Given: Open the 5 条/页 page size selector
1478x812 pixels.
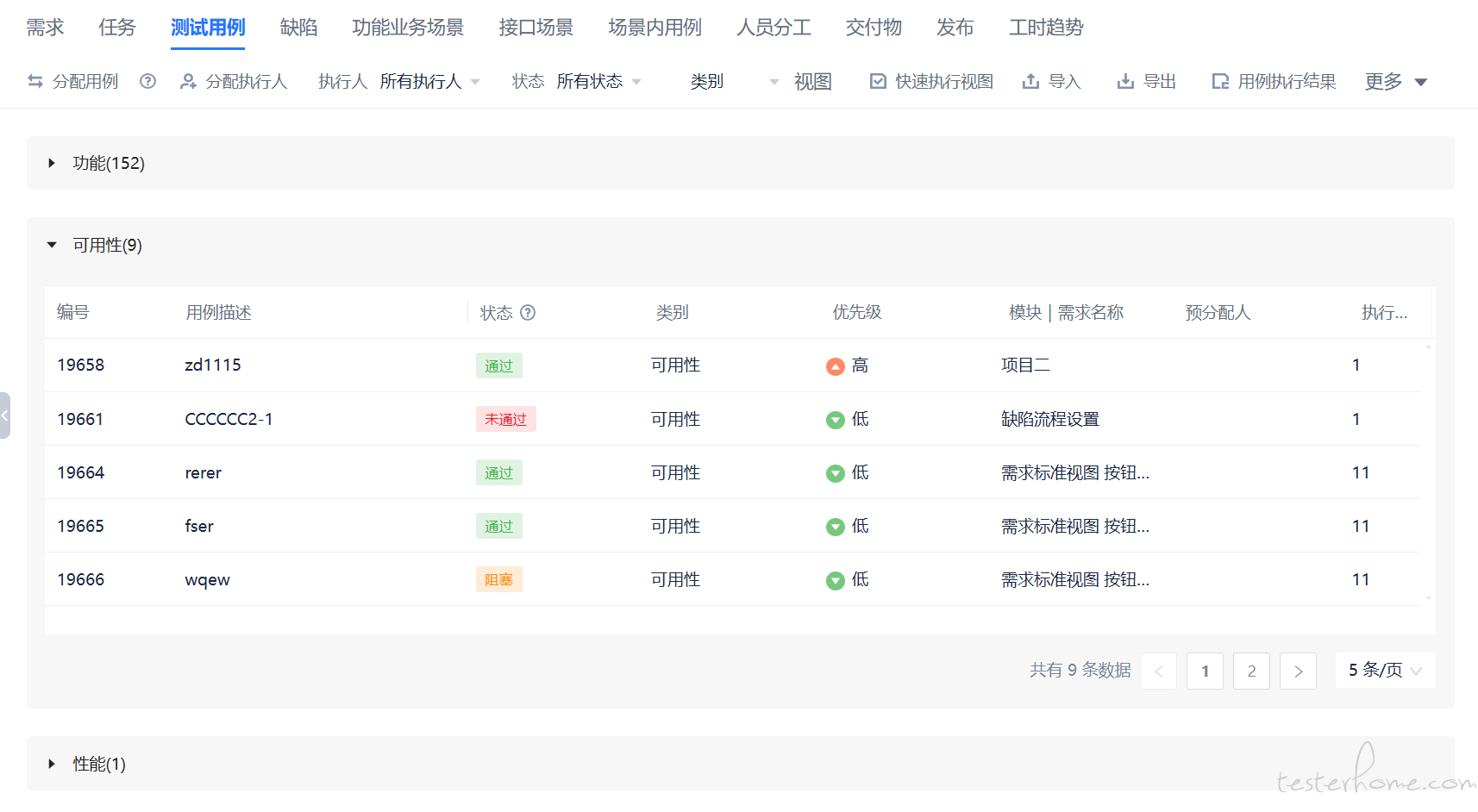Looking at the screenshot, I should pyautogui.click(x=1384, y=671).
